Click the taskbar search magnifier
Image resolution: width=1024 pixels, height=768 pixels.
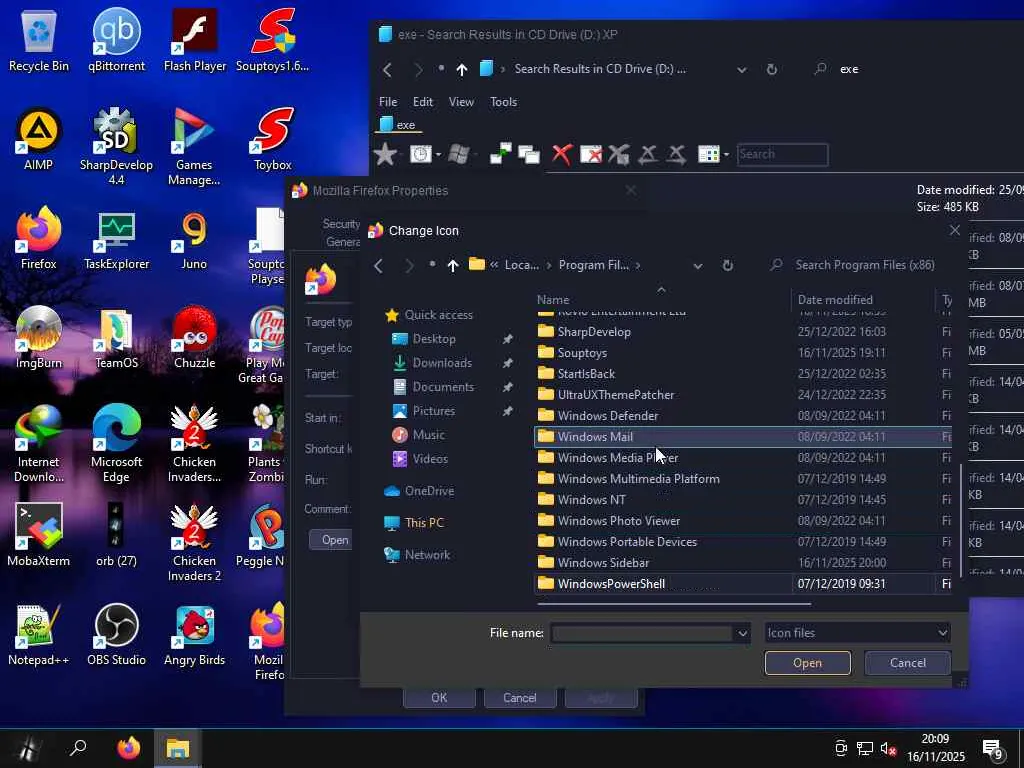point(78,747)
